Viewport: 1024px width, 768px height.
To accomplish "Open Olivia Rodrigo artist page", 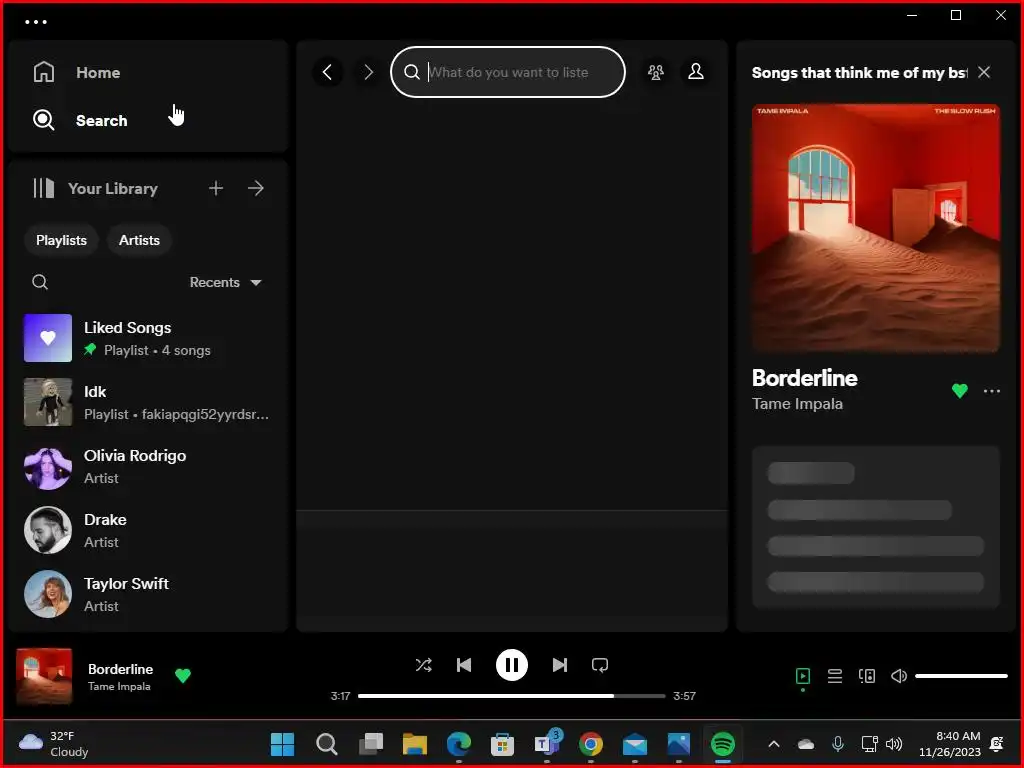I will [148, 466].
